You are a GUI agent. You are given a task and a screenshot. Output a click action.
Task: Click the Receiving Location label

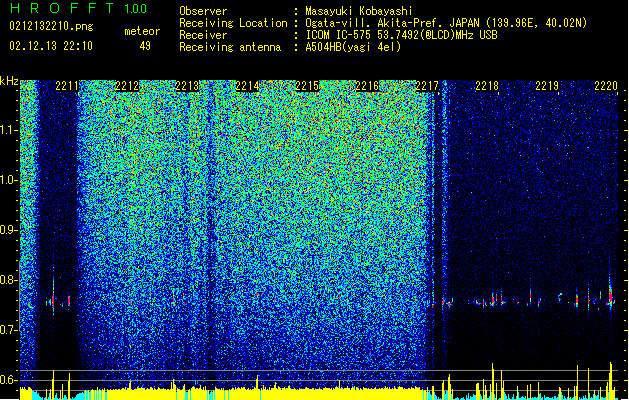(x=233, y=23)
